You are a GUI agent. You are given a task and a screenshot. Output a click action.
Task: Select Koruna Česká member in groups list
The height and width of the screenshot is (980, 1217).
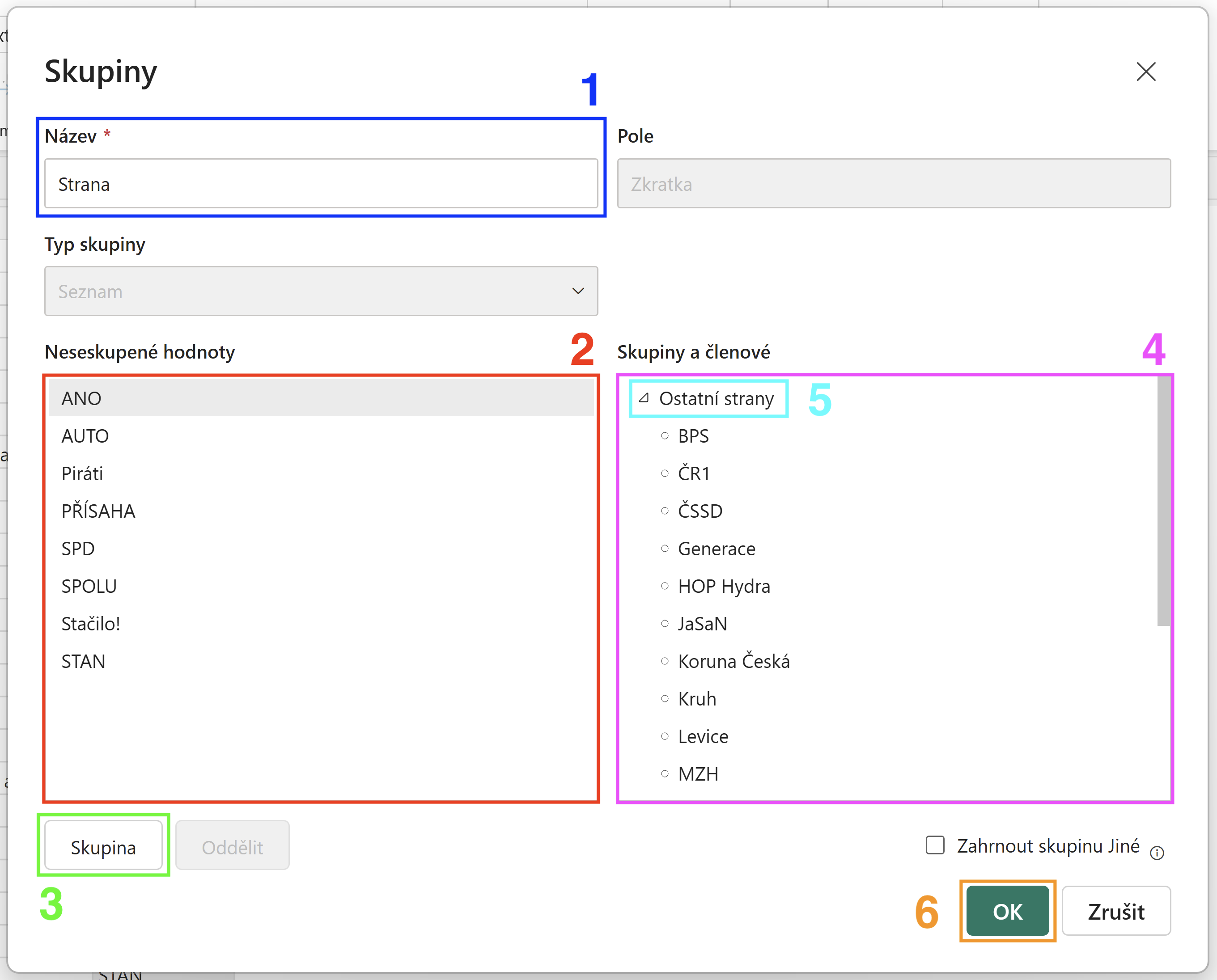point(734,661)
